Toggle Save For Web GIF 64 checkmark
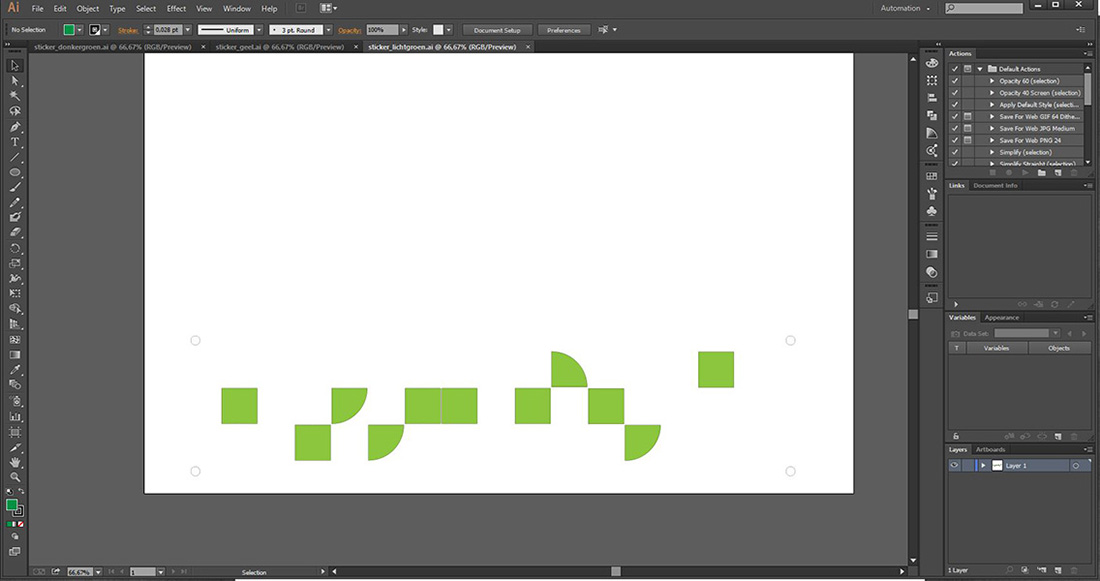 [x=955, y=116]
